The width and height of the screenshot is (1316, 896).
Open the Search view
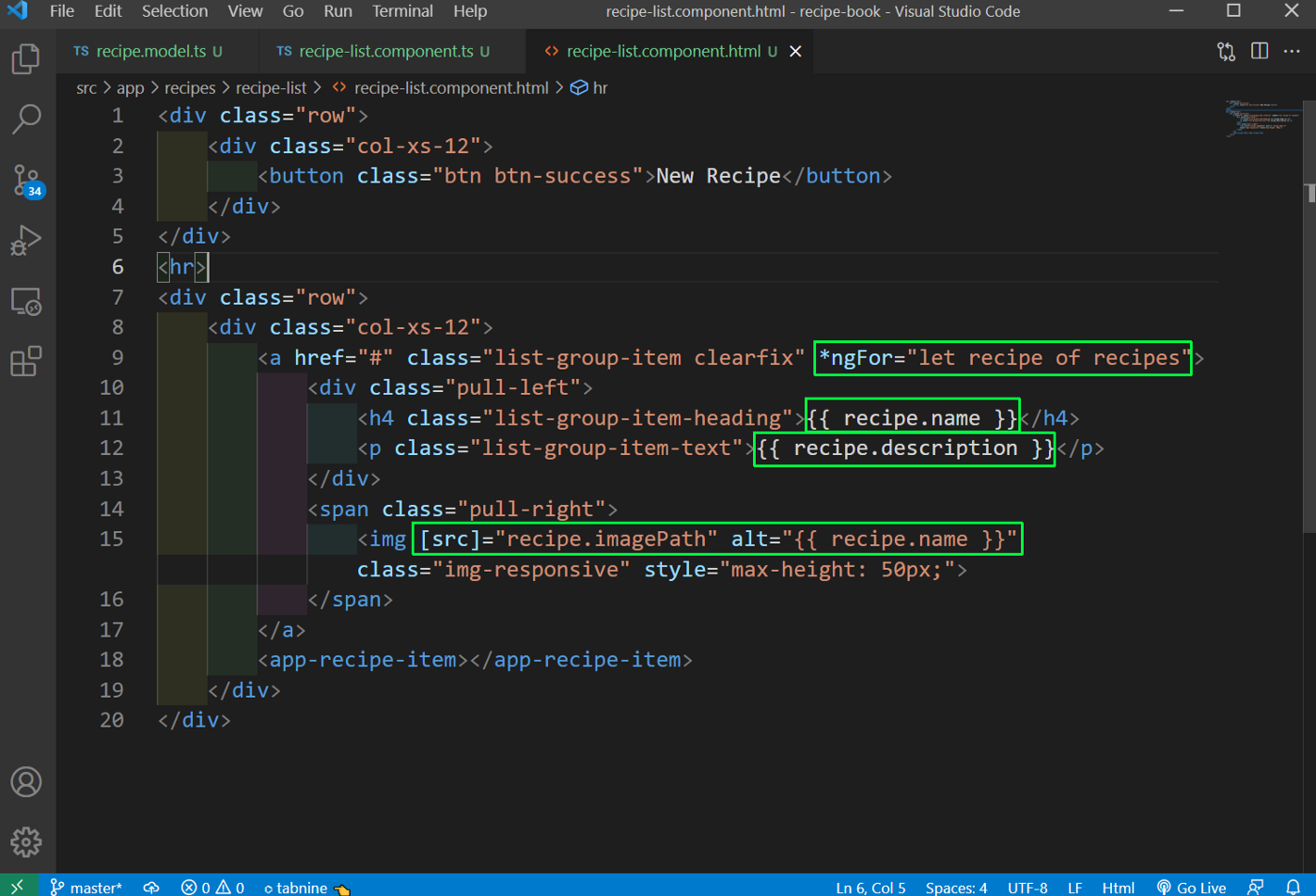tap(26, 119)
